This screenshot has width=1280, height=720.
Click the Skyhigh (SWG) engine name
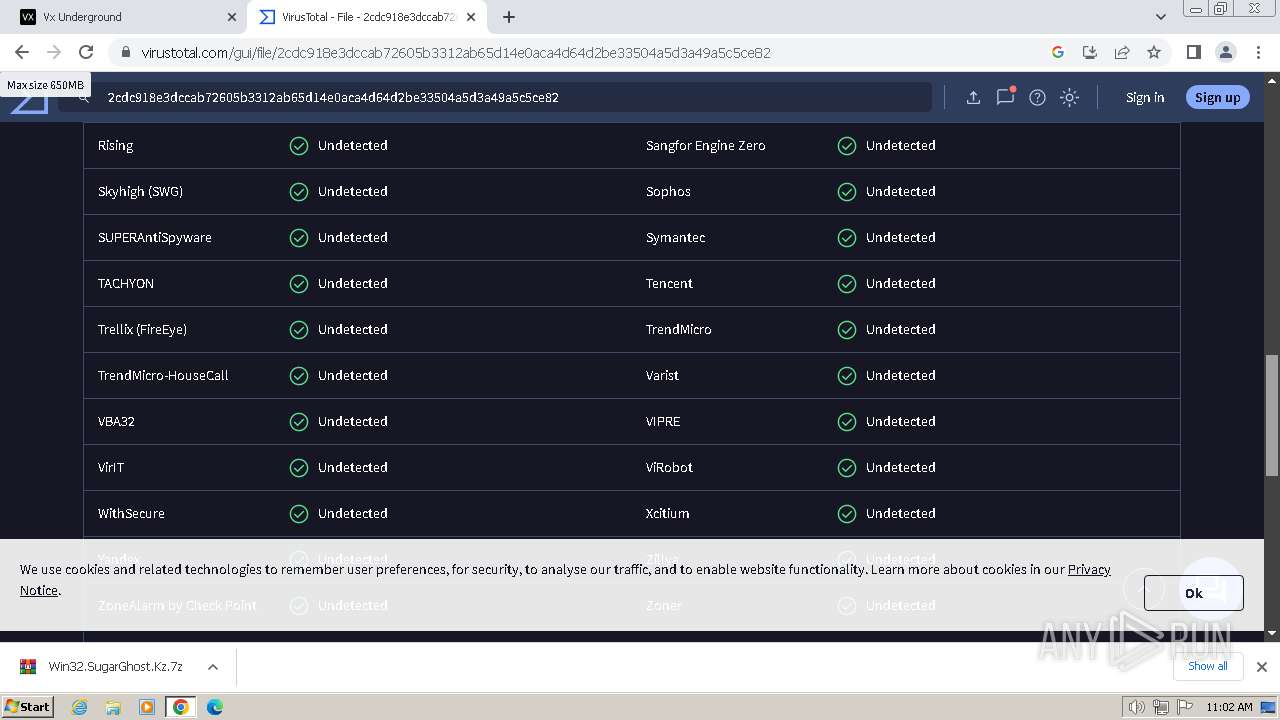pyautogui.click(x=140, y=191)
